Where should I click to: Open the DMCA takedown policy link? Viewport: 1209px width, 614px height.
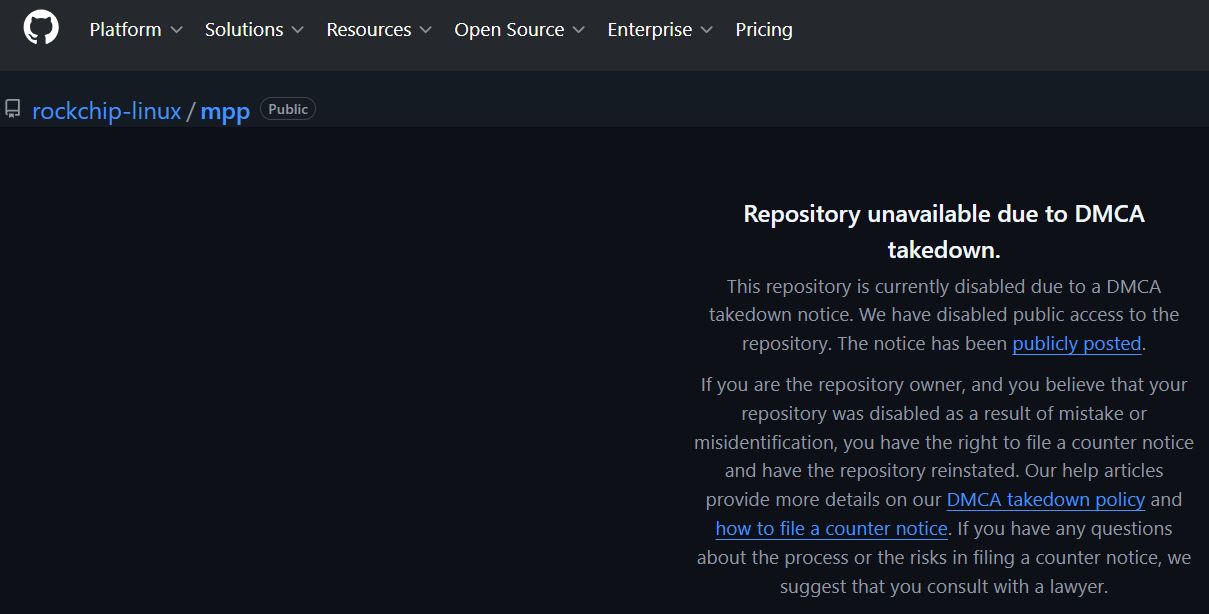[x=1045, y=499]
